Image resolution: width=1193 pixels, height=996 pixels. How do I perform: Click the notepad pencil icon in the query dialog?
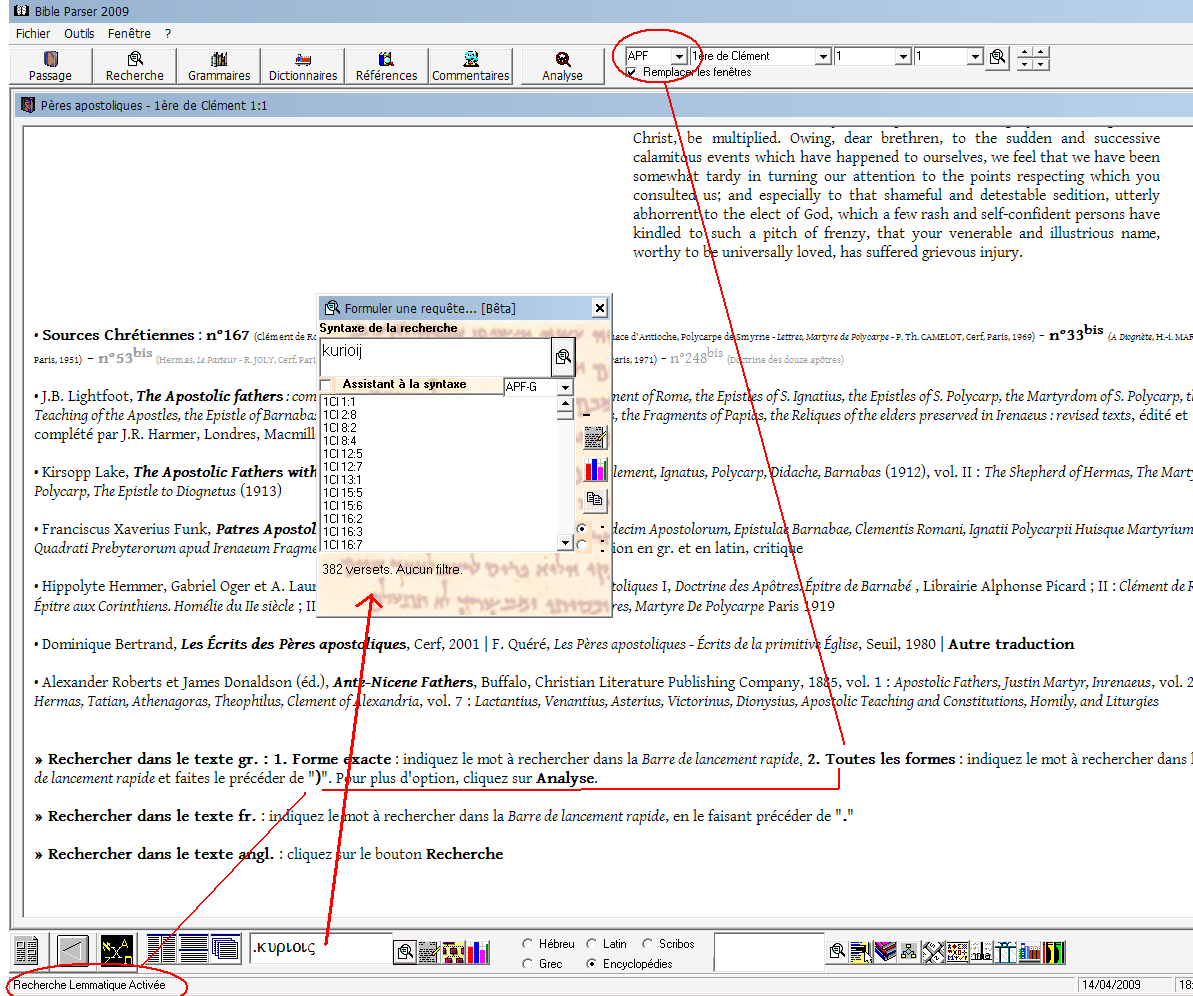click(595, 438)
